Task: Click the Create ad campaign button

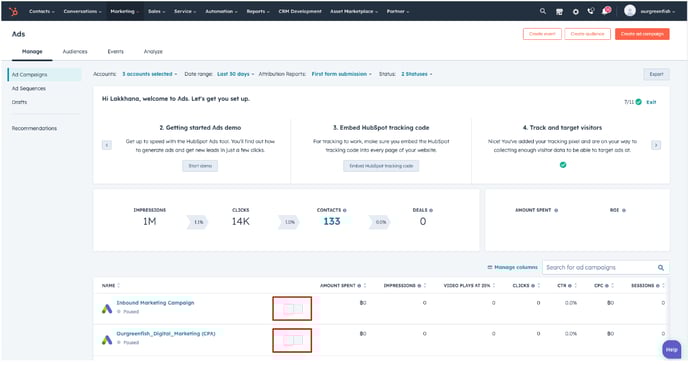Action: coord(642,34)
